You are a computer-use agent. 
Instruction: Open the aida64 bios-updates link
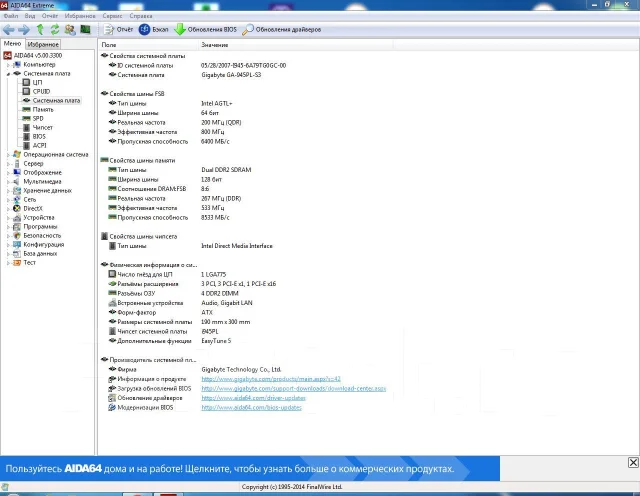click(x=251, y=407)
